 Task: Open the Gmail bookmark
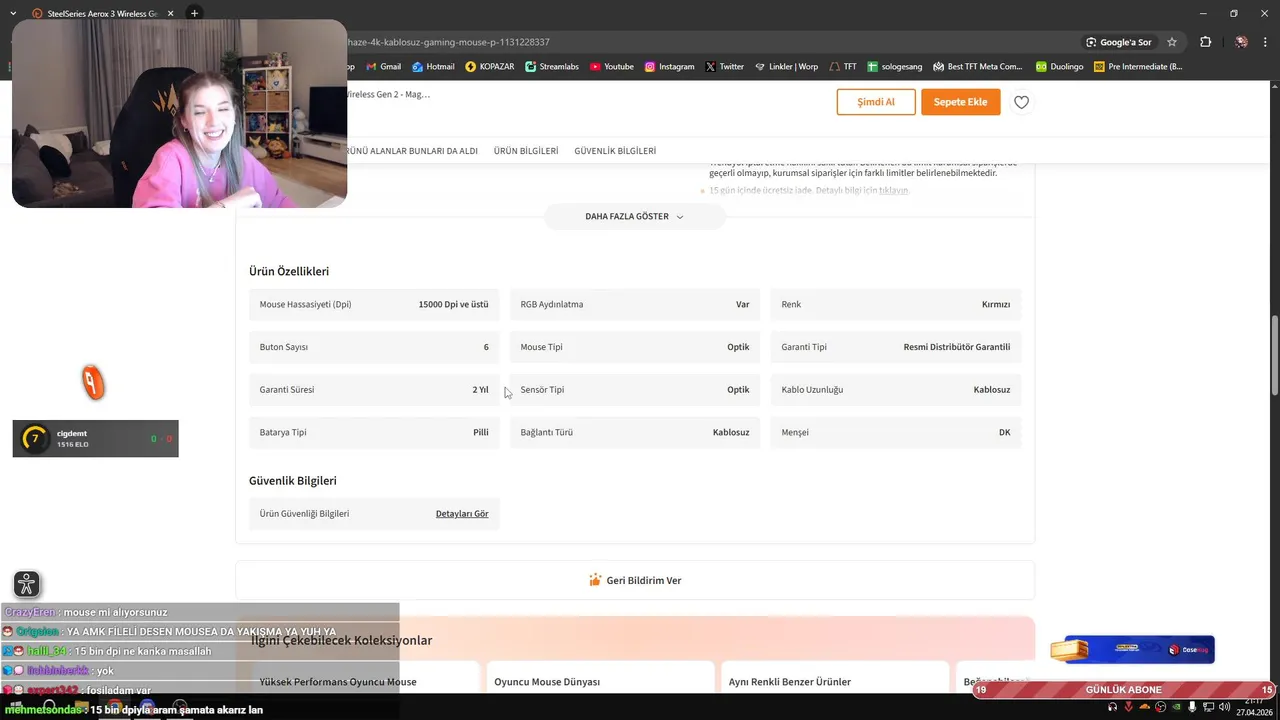tap(383, 67)
